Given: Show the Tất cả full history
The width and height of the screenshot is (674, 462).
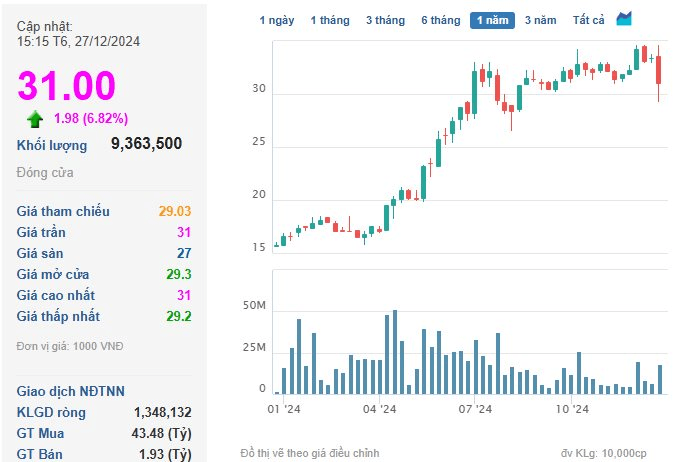Looking at the screenshot, I should pos(588,20).
